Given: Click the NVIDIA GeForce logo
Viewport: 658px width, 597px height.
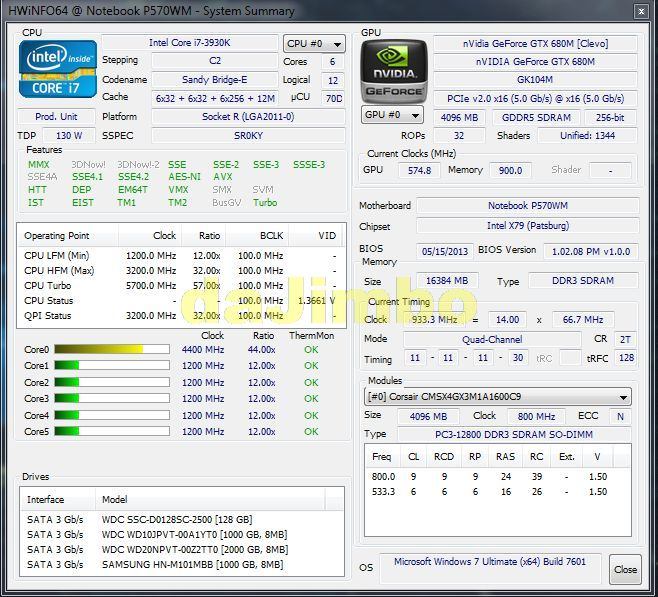Looking at the screenshot, I should 394,71.
